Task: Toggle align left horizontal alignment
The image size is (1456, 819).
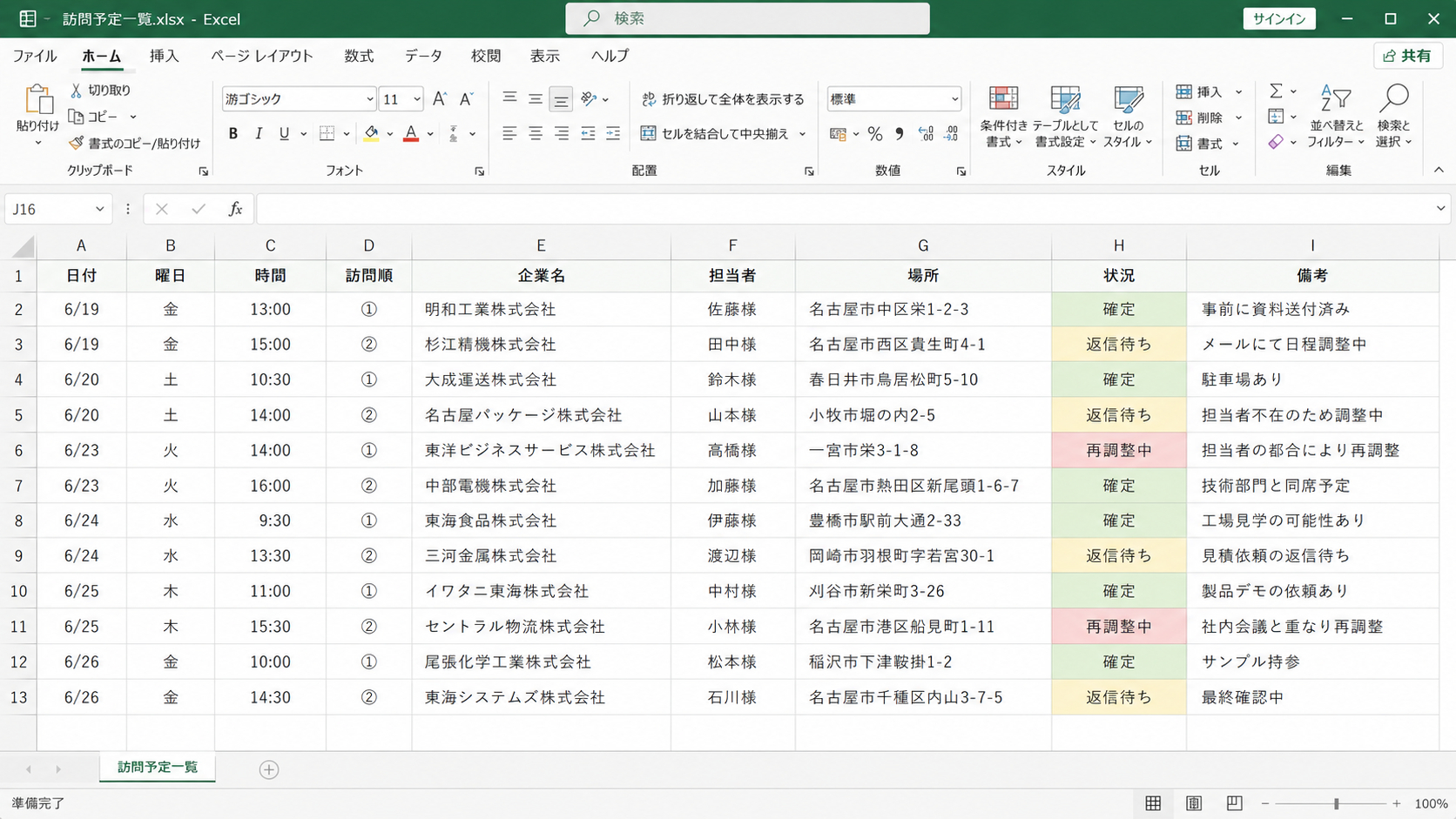Action: pyautogui.click(x=509, y=133)
